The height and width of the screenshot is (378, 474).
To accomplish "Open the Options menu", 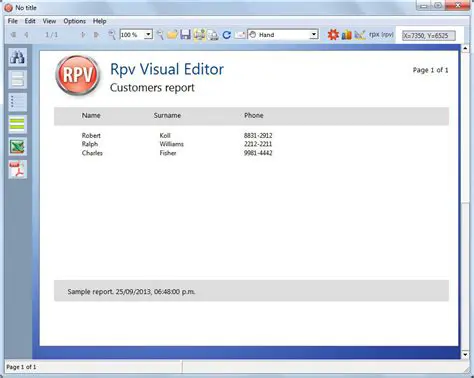I will (x=75, y=21).
